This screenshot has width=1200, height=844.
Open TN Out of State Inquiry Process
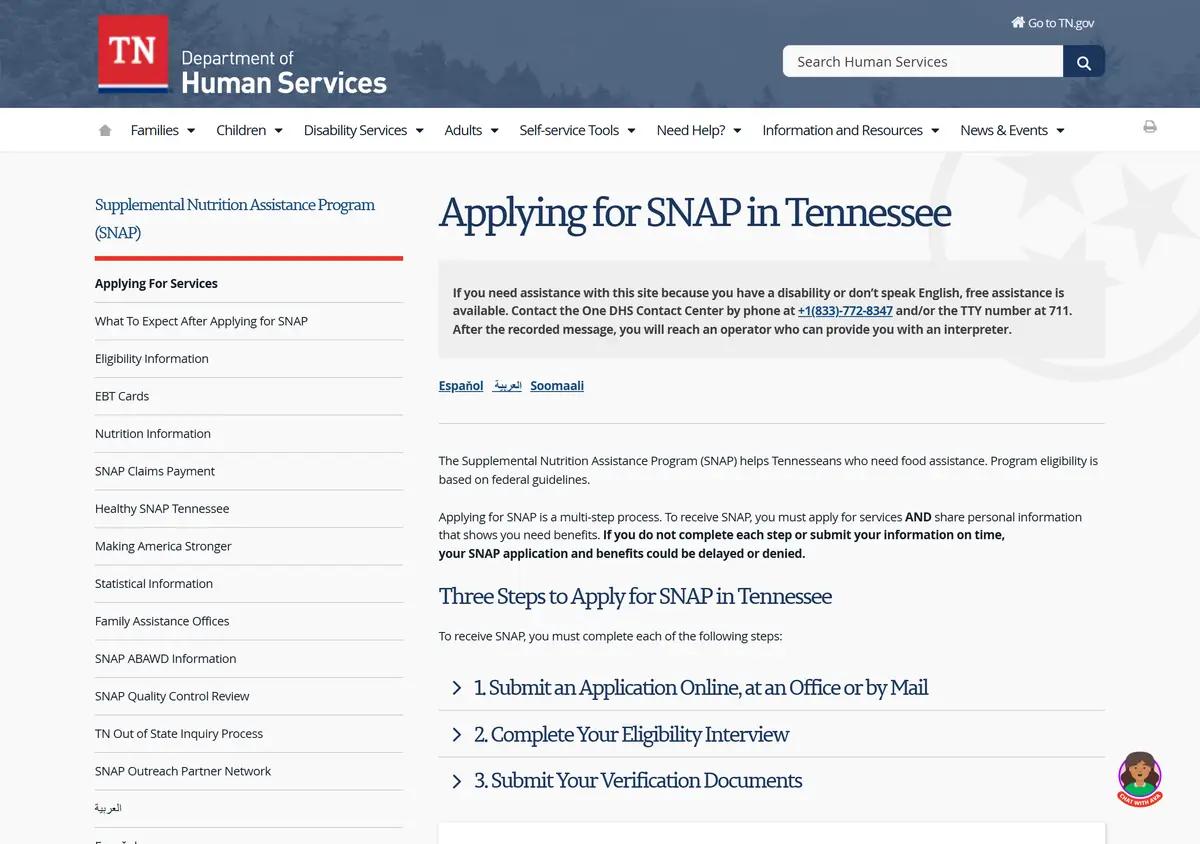(179, 734)
